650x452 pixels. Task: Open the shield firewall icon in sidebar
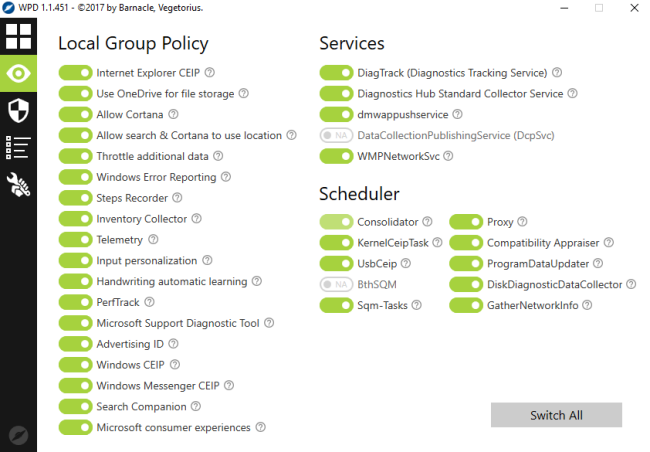point(18,110)
